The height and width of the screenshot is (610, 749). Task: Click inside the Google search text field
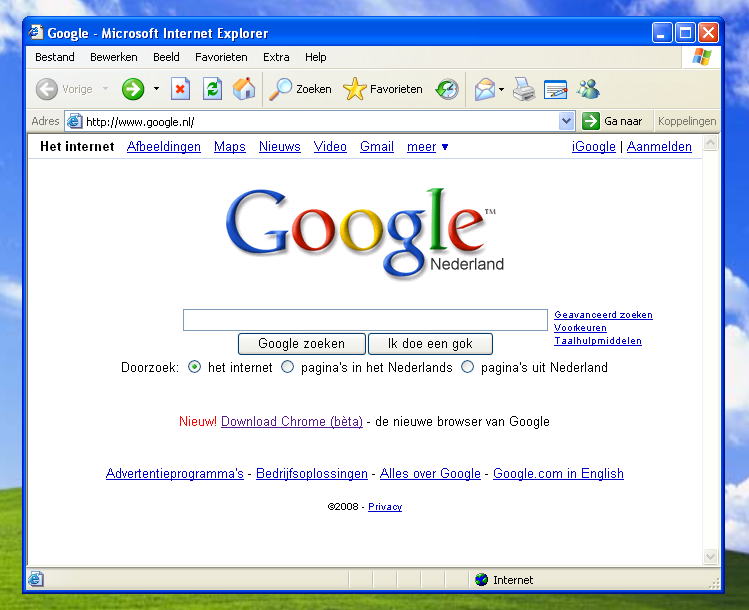pyautogui.click(x=365, y=320)
